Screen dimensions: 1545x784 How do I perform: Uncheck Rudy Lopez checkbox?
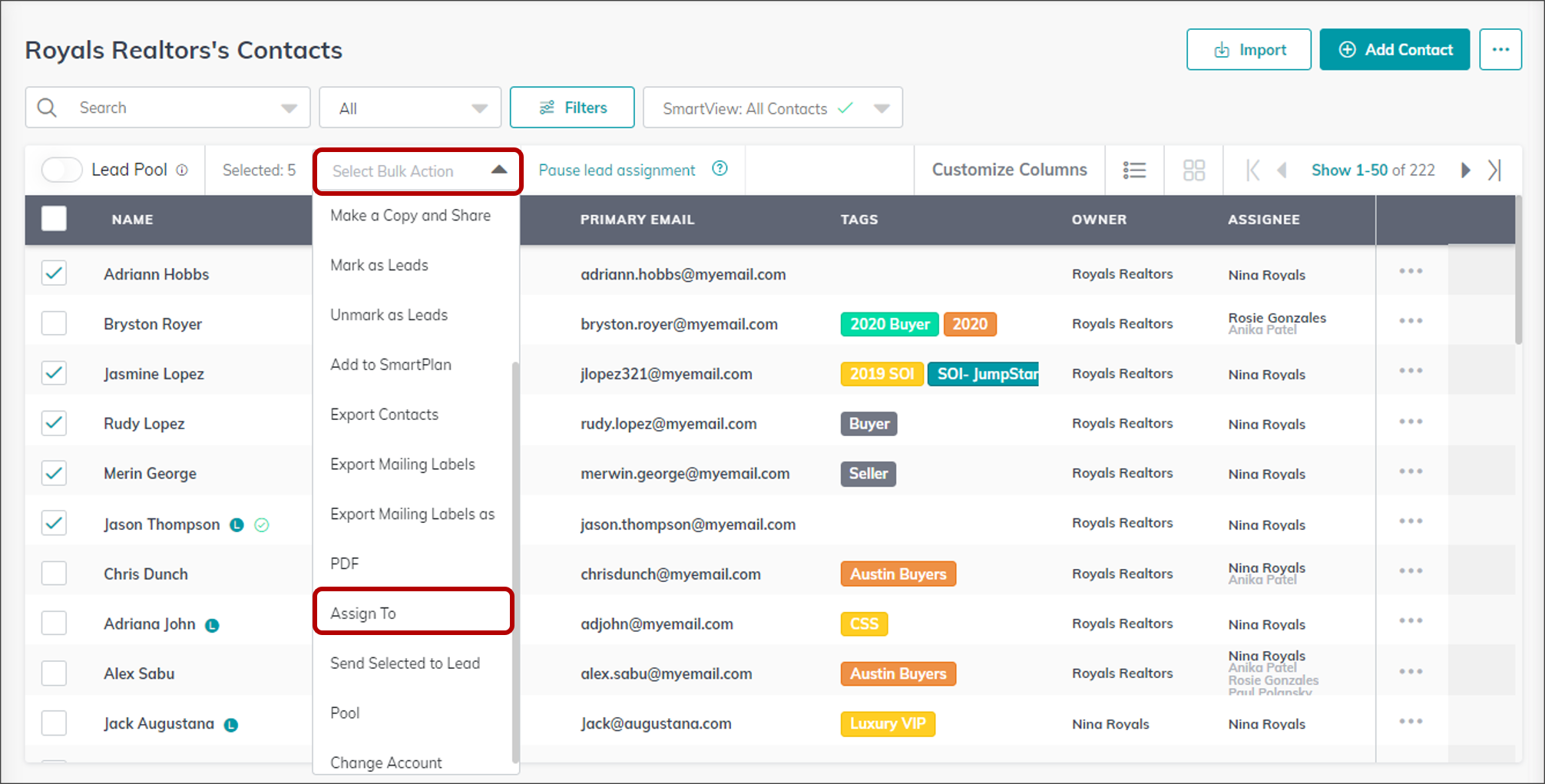(54, 423)
